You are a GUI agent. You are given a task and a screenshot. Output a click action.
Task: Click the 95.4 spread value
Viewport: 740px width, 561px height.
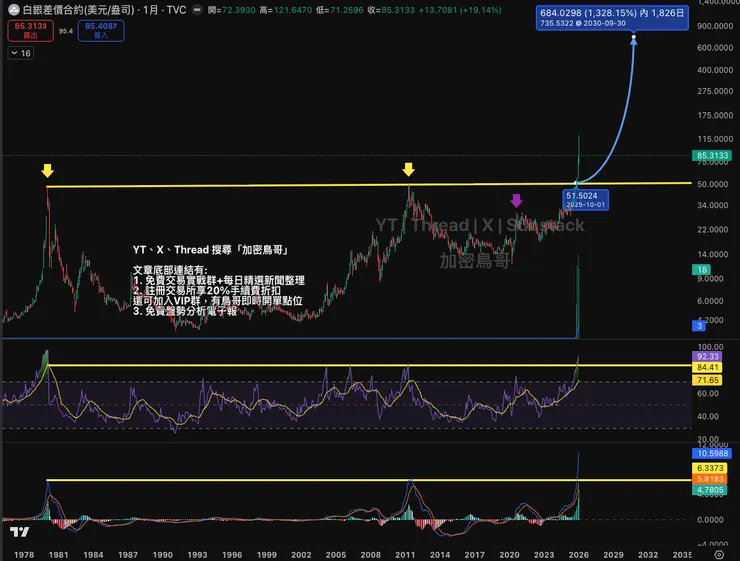pyautogui.click(x=66, y=31)
